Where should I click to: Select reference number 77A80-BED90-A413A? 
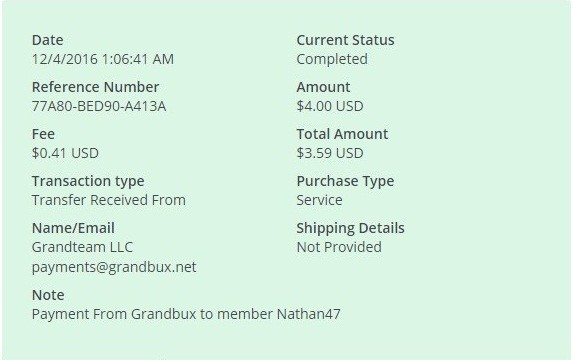click(x=99, y=106)
